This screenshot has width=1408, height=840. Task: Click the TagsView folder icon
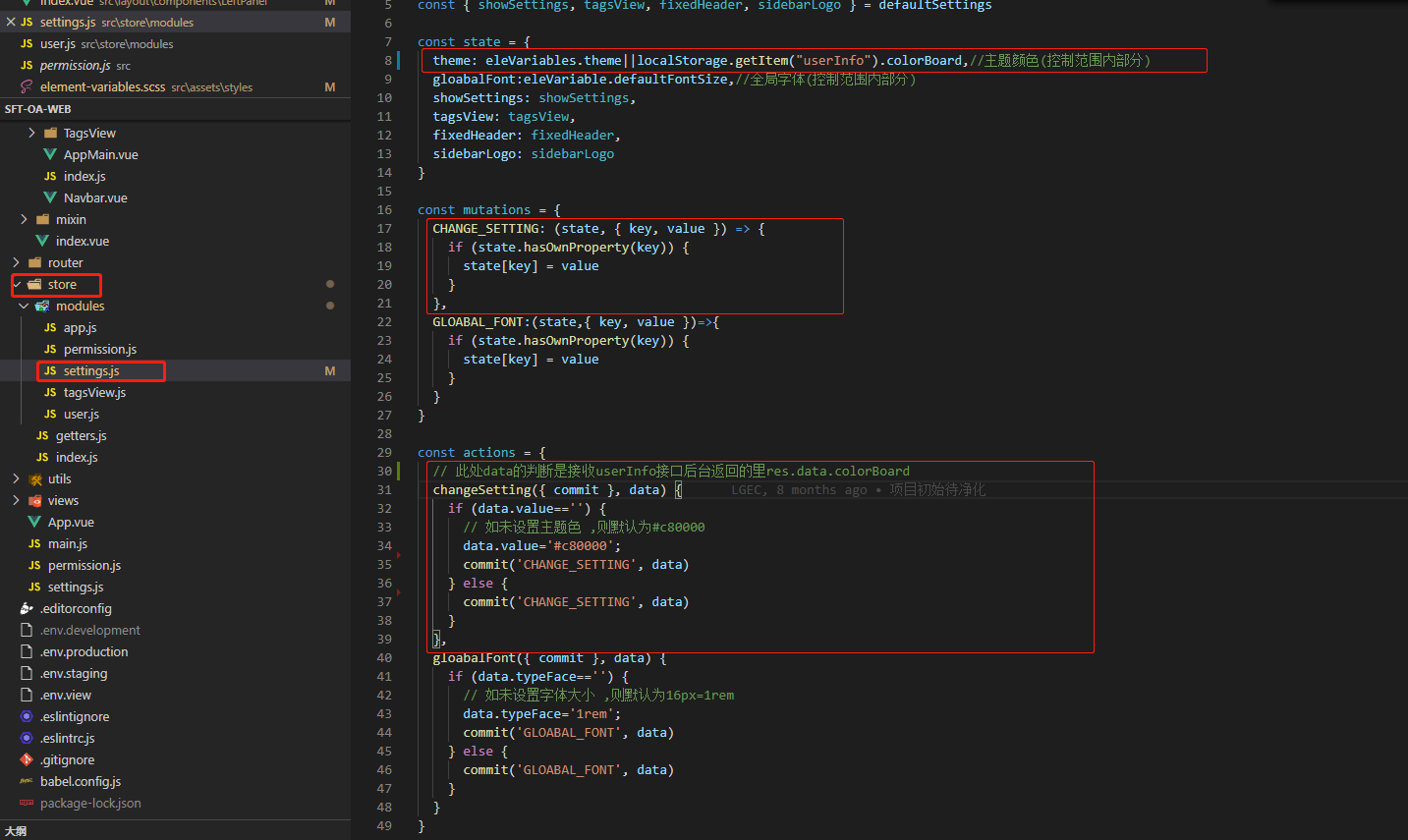coord(50,133)
